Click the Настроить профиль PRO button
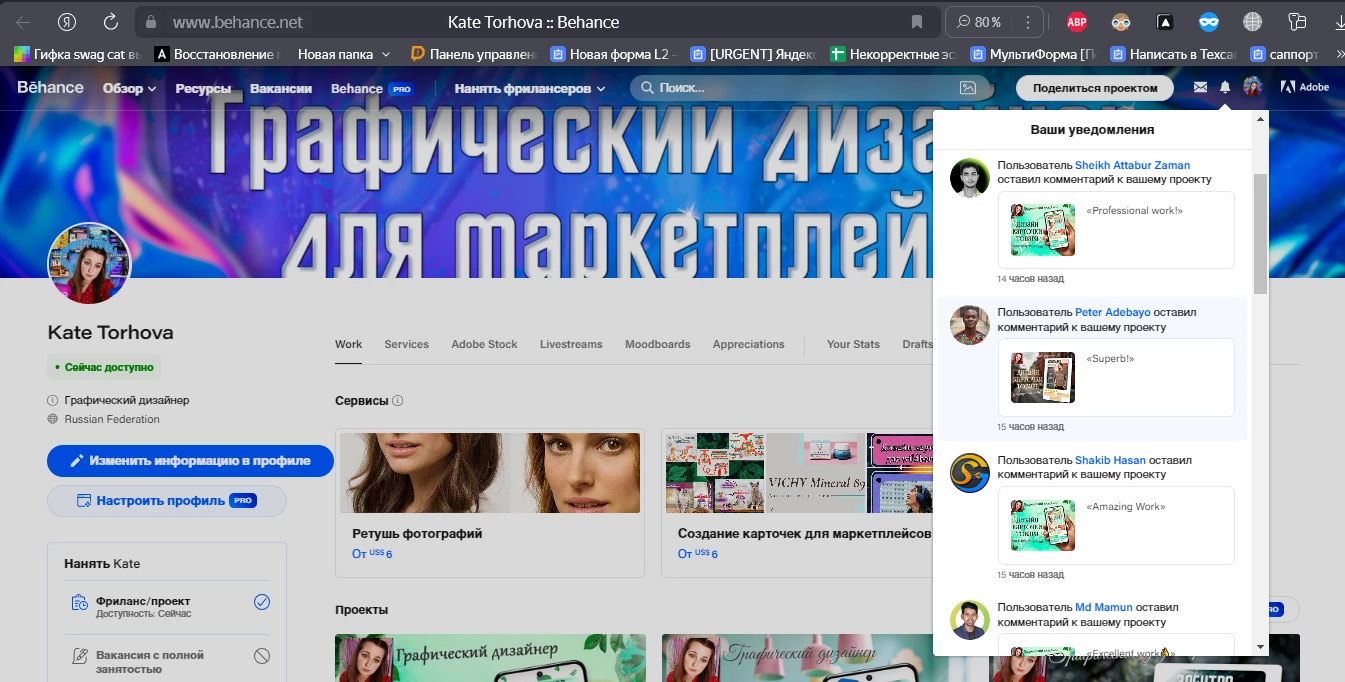Viewport: 1345px width, 682px height. point(167,500)
